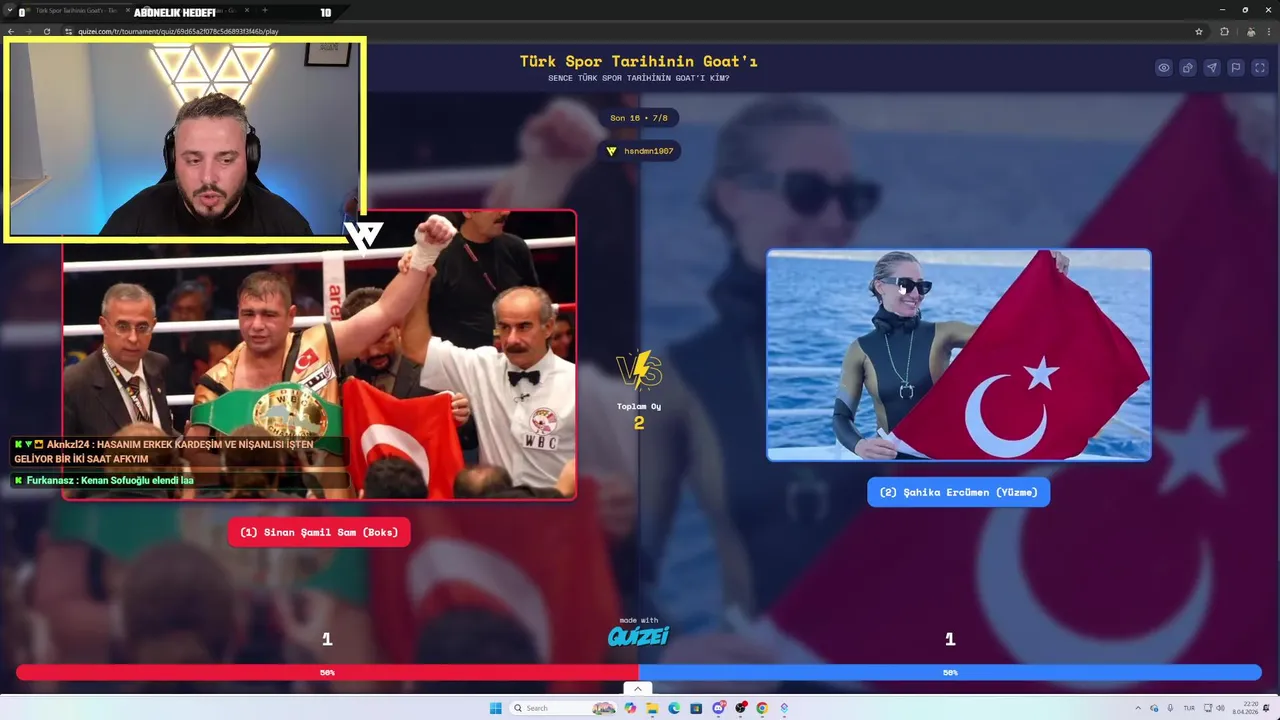Click the flag report icon
The width and height of the screenshot is (1280, 720).
[1235, 68]
